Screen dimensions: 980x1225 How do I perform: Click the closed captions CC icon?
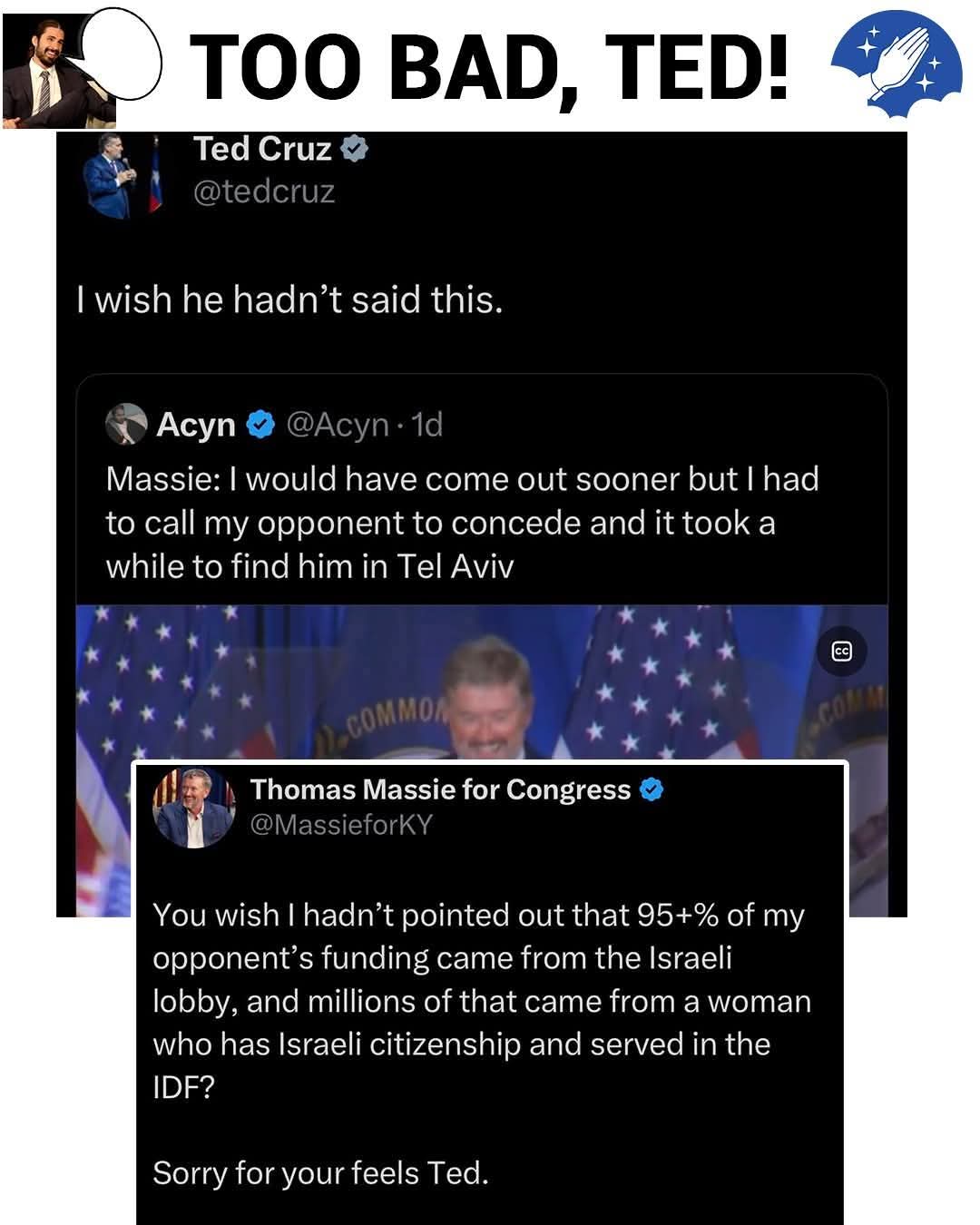pos(841,652)
